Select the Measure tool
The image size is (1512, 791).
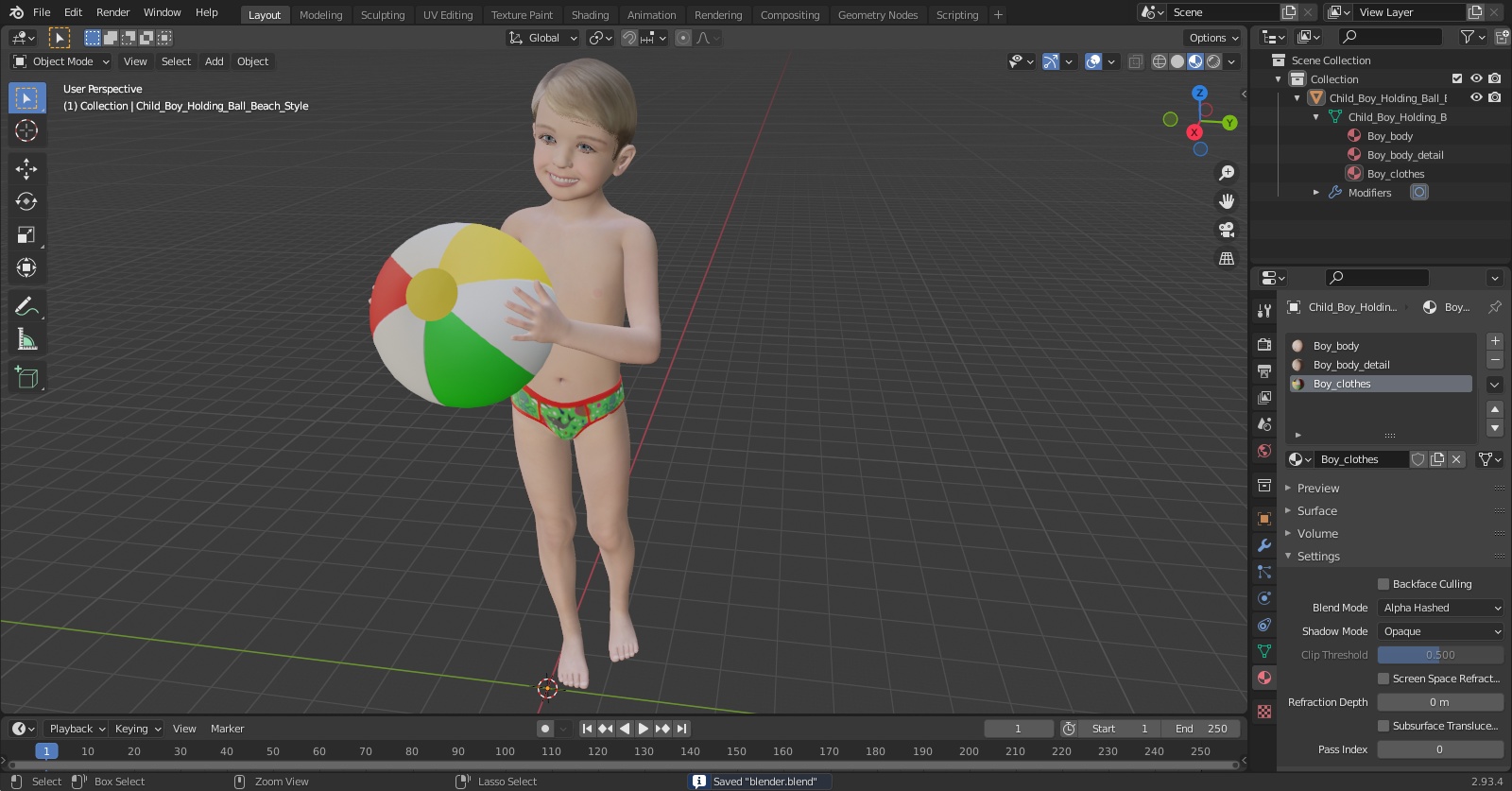click(x=26, y=339)
